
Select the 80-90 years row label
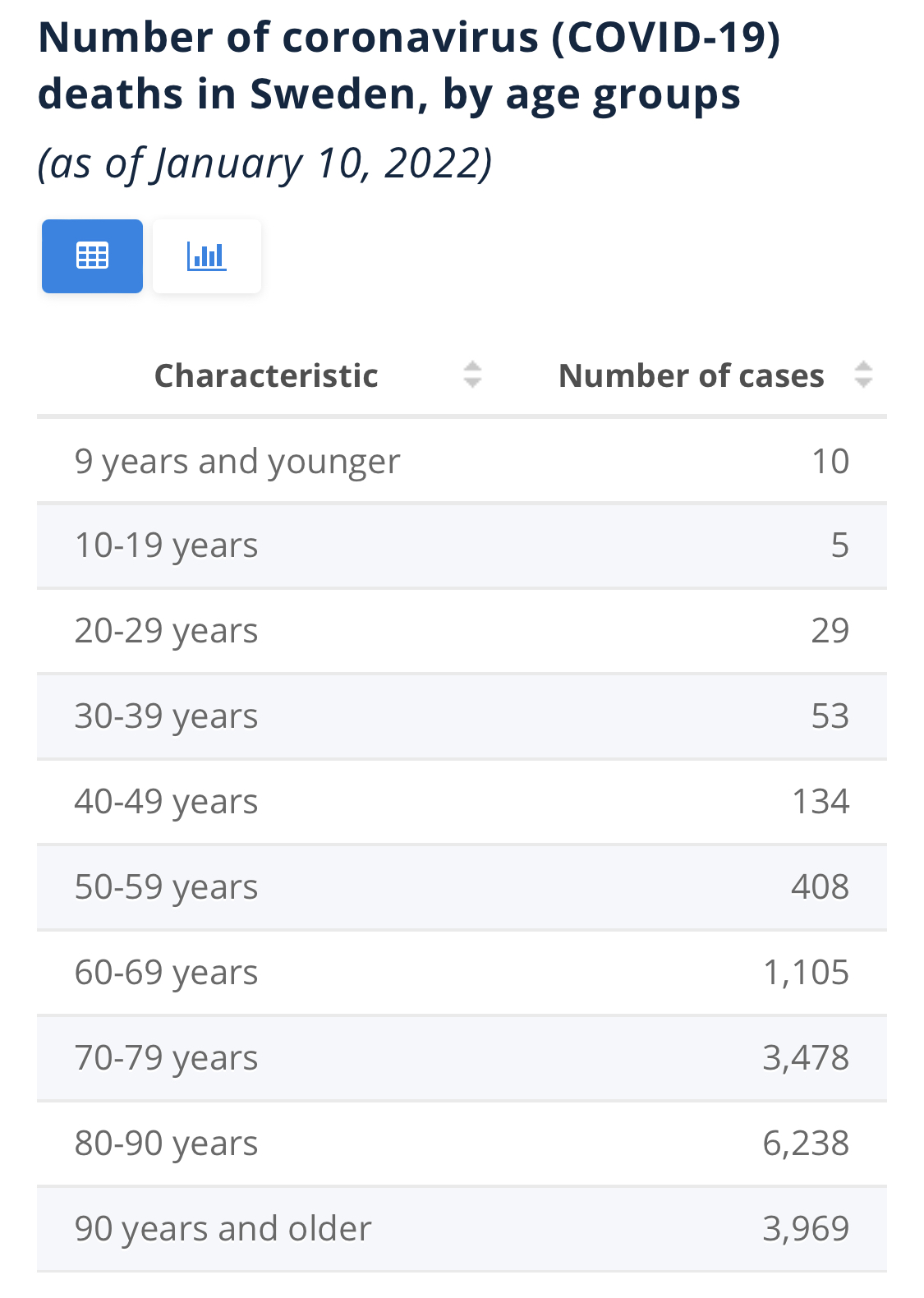(x=166, y=1144)
